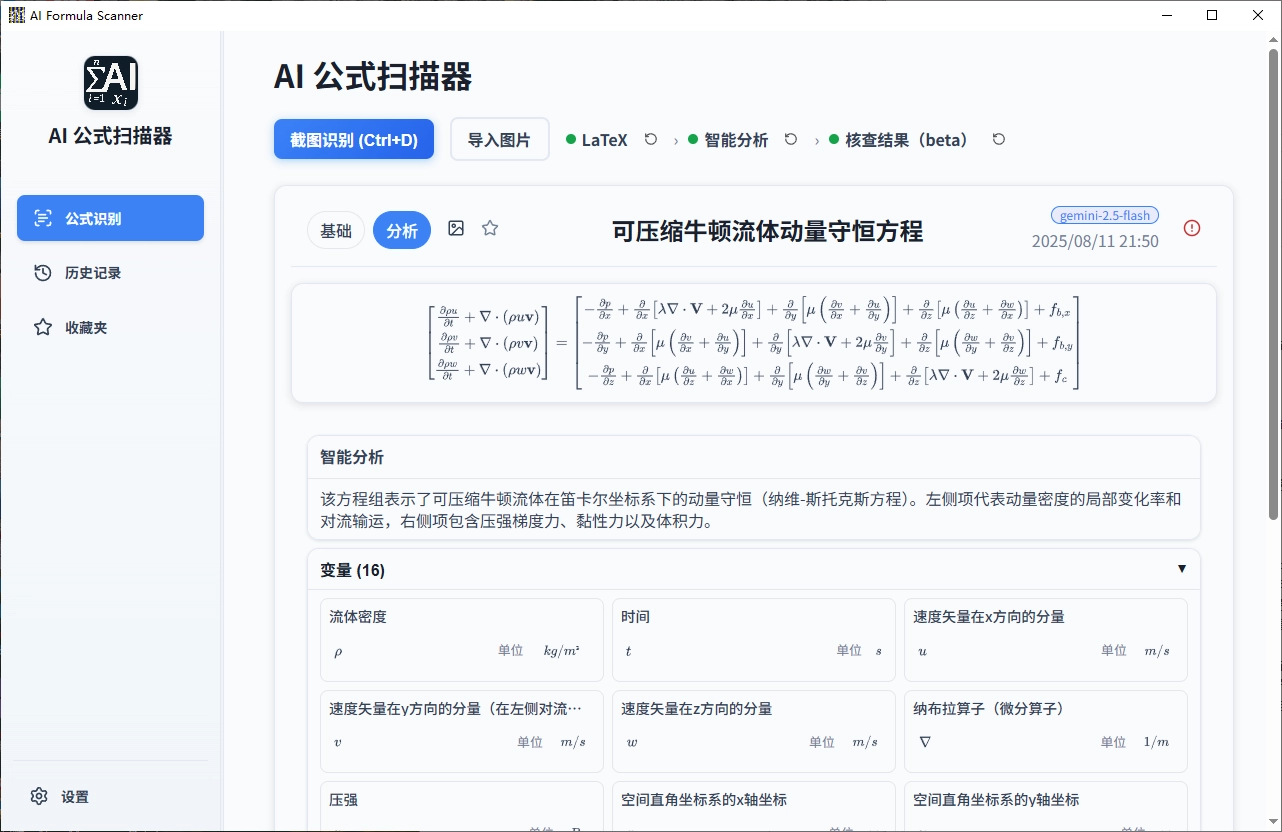Click the 公式识别 scan icon

43,218
